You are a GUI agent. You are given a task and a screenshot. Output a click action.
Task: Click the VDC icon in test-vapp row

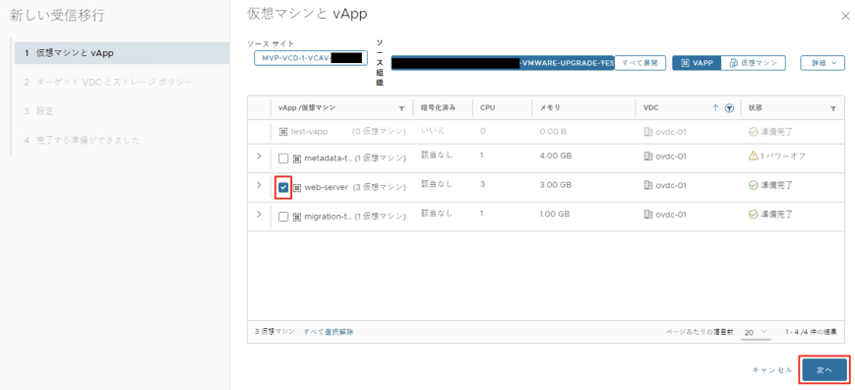pos(648,131)
